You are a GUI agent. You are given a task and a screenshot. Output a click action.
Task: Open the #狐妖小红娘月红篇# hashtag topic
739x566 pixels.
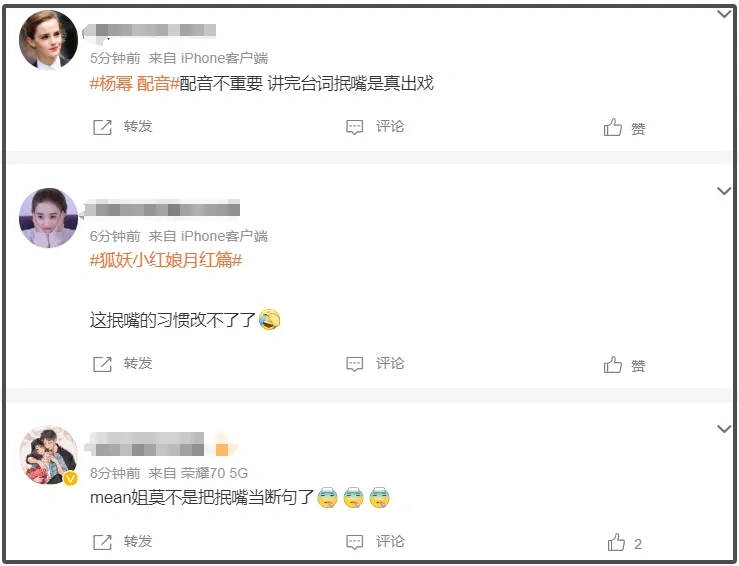point(166,260)
